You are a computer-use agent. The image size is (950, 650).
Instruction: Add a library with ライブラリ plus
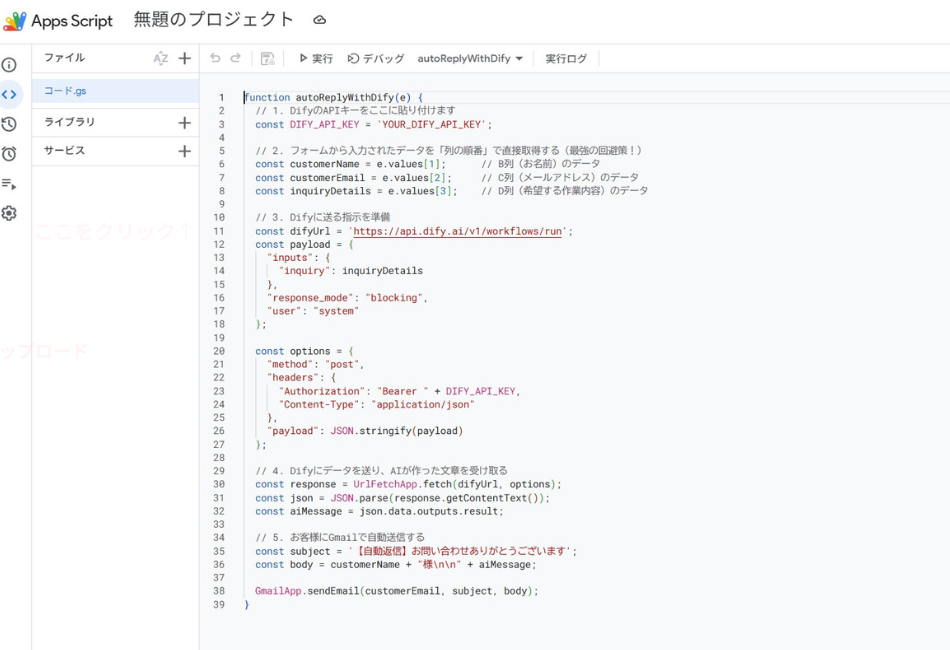coord(184,123)
